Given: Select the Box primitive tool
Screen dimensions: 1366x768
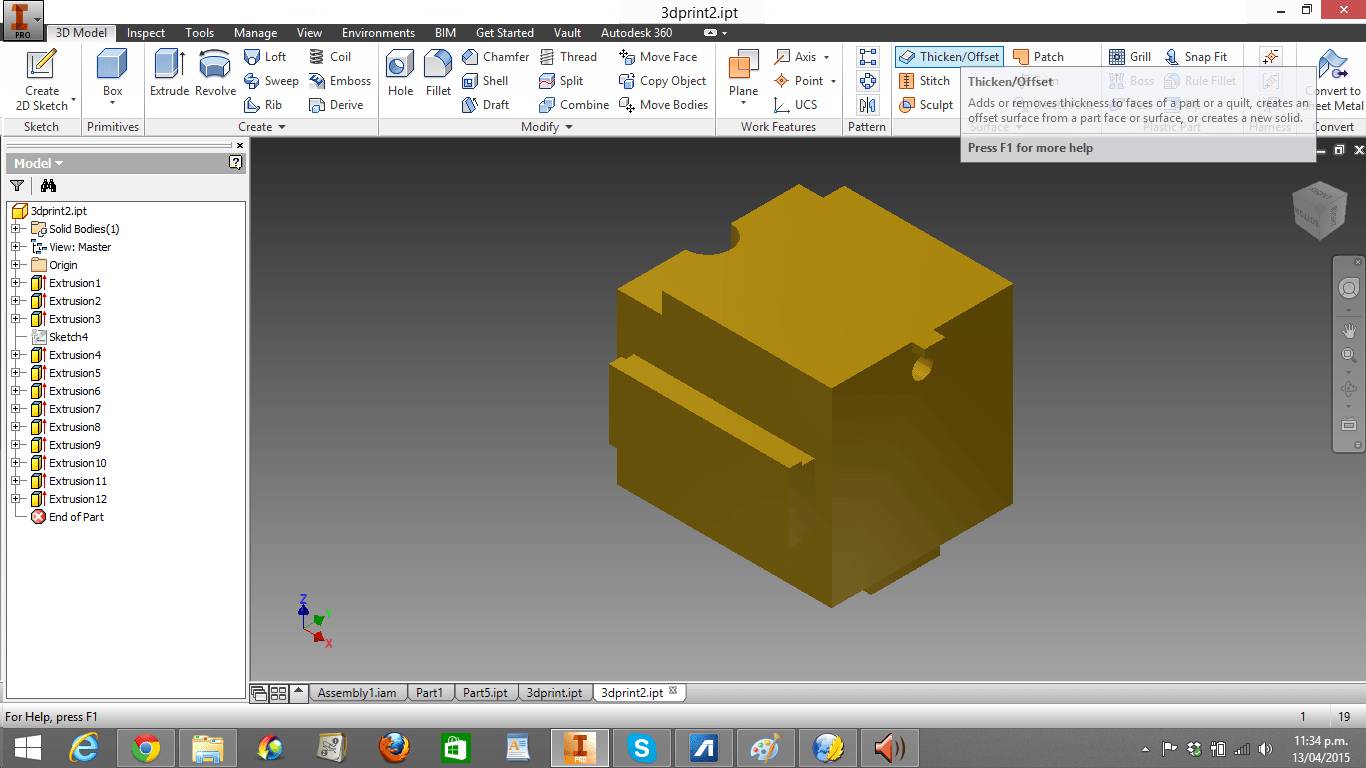Looking at the screenshot, I should pyautogui.click(x=112, y=73).
